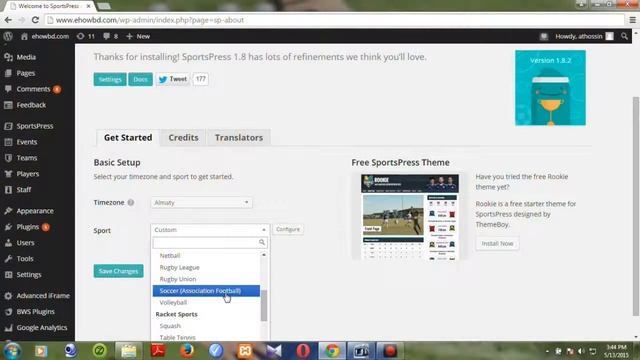
Task: Click the Save Changes button
Action: (118, 271)
